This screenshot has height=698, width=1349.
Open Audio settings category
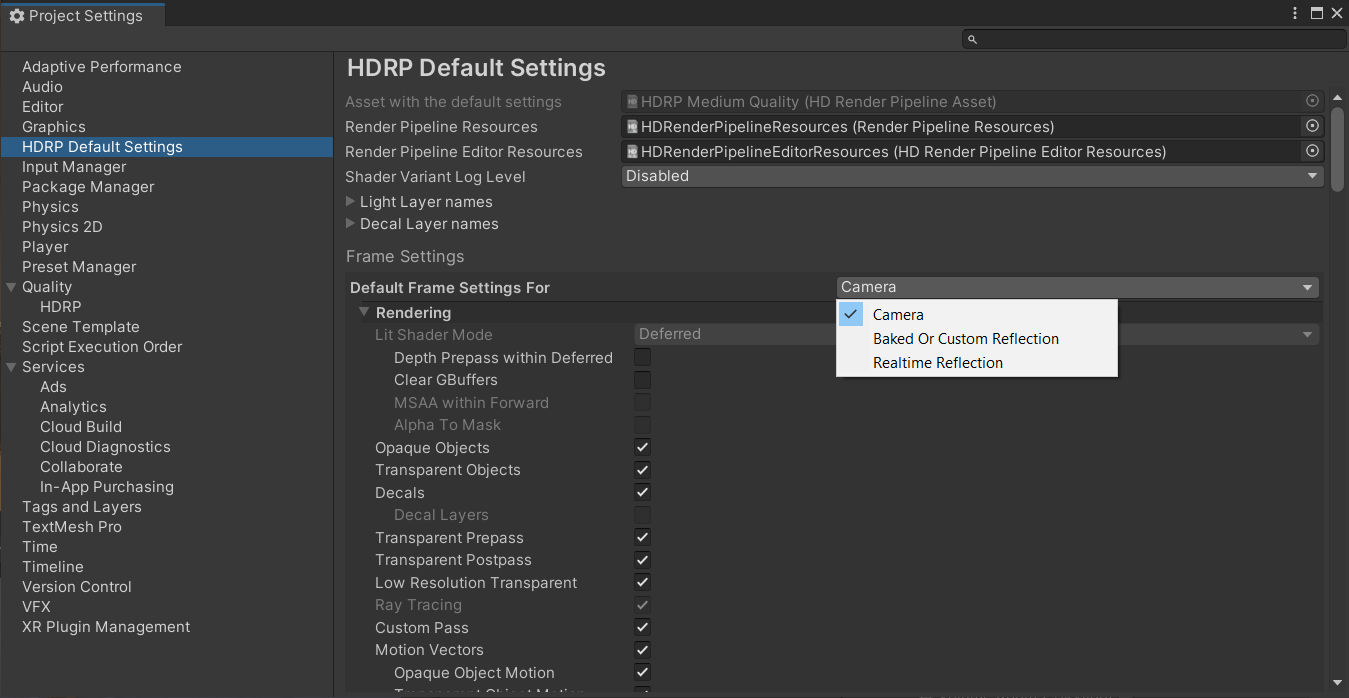(42, 87)
